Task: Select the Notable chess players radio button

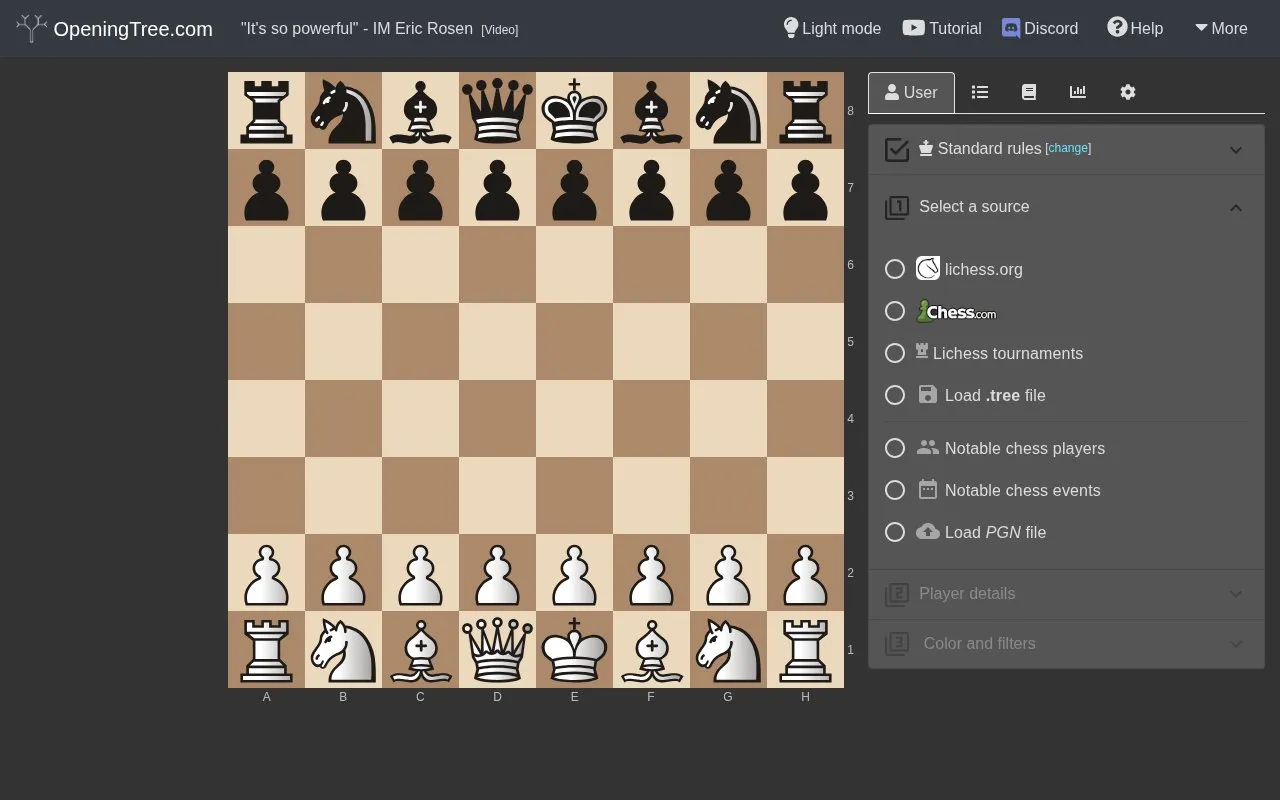Action: (895, 448)
